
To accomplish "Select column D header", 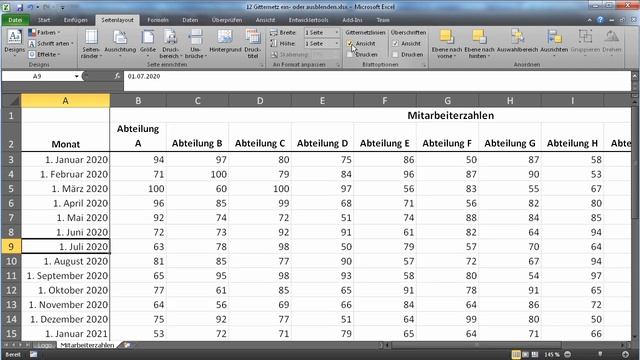I will (x=260, y=101).
